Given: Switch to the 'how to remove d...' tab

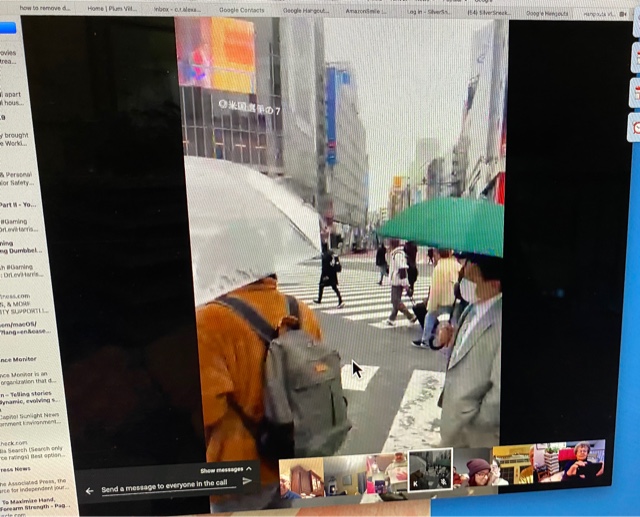Looking at the screenshot, I should pos(46,7).
